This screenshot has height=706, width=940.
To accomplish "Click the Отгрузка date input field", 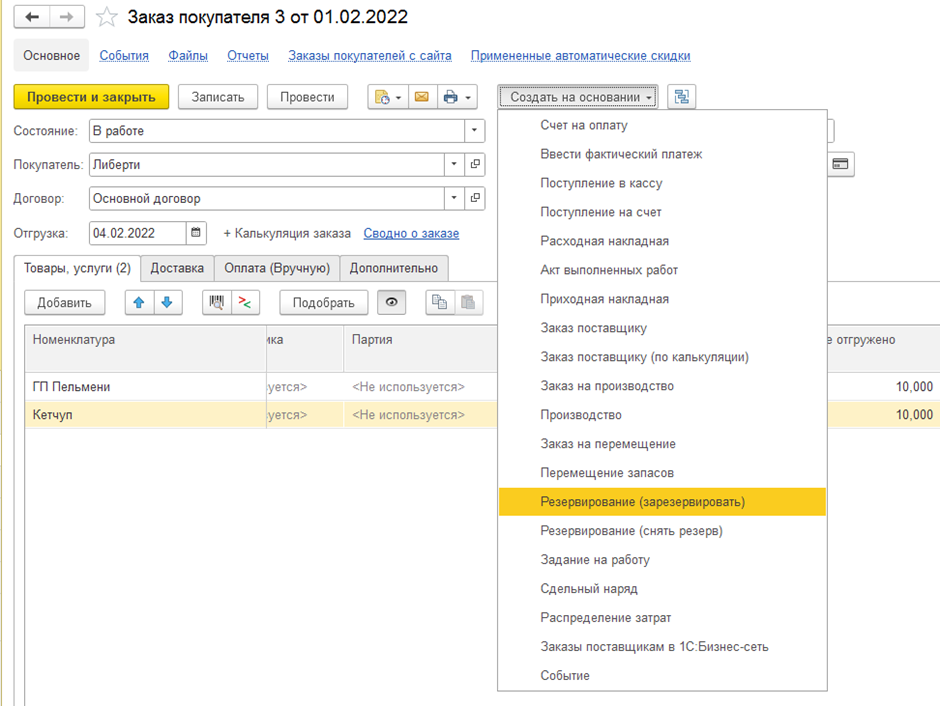I will (x=137, y=233).
